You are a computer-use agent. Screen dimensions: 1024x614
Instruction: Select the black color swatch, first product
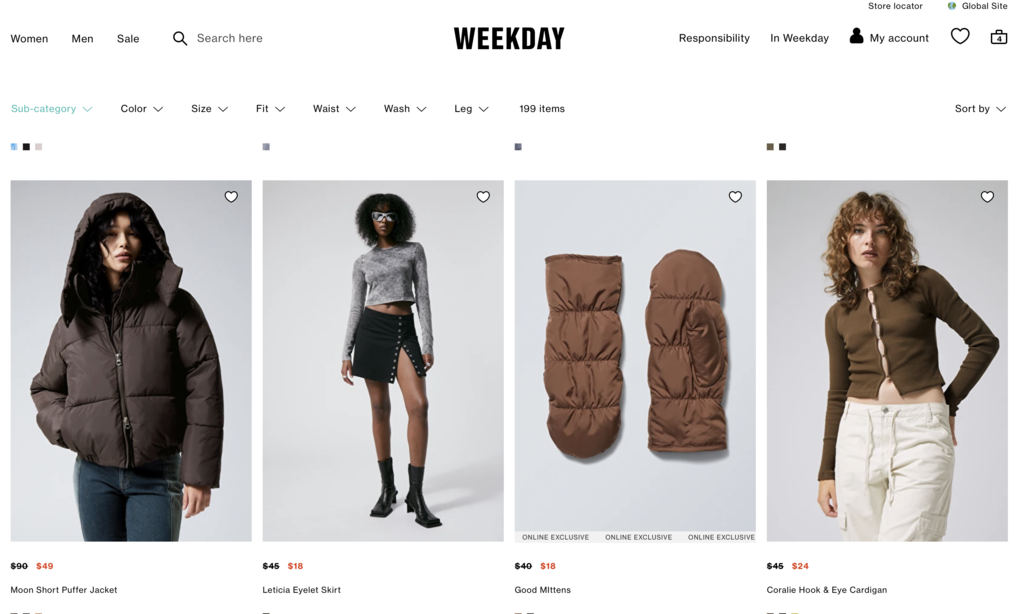pos(26,147)
